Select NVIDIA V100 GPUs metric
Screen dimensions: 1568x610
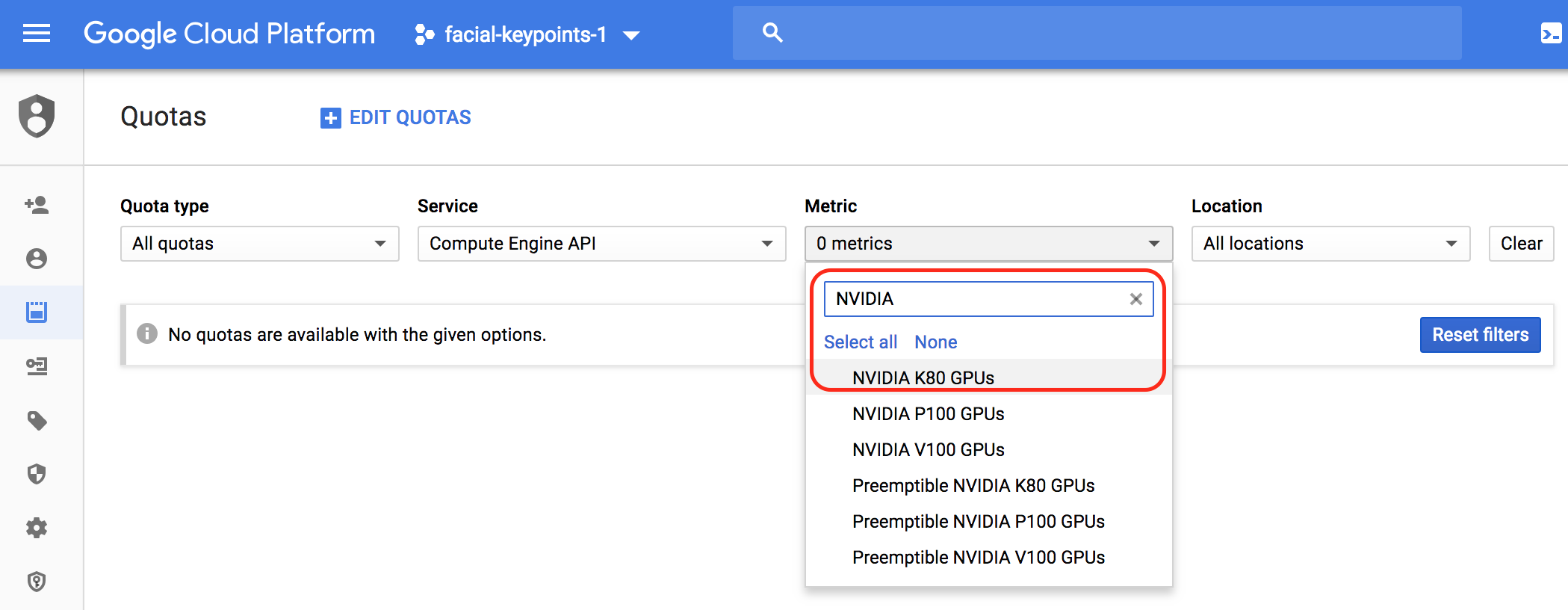pos(988,450)
